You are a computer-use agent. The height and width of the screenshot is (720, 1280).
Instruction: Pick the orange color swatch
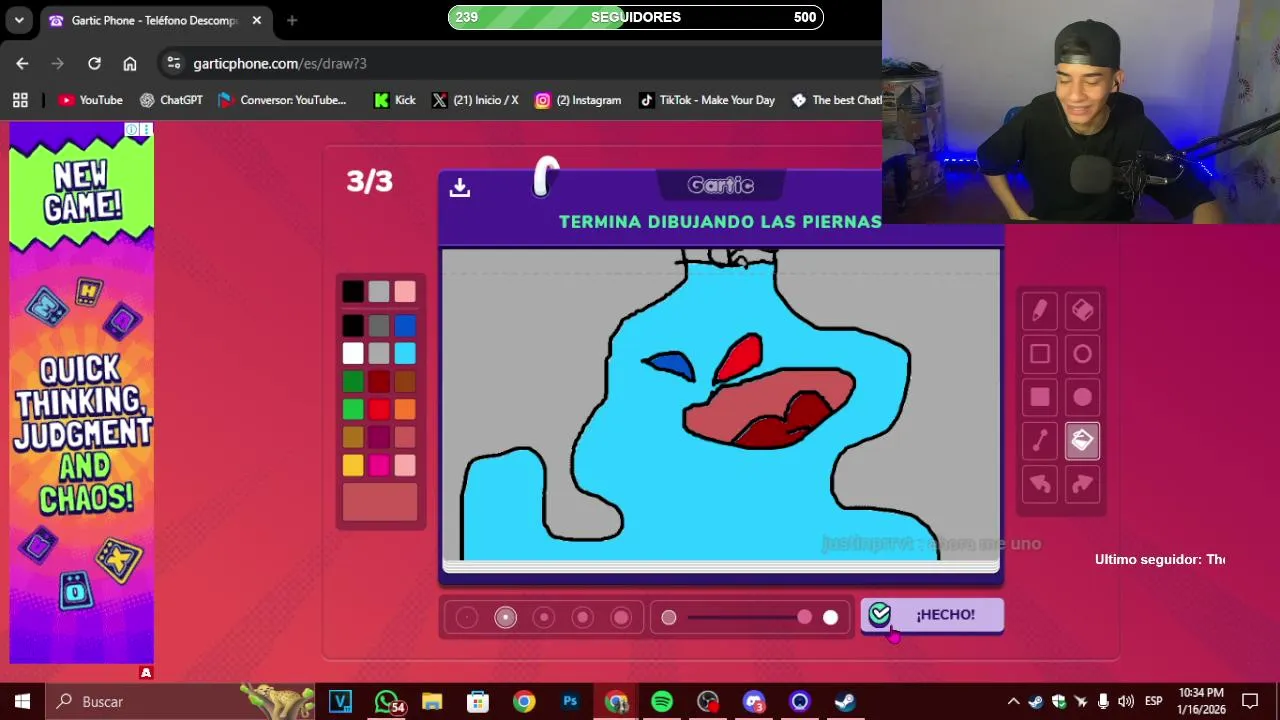[x=405, y=409]
